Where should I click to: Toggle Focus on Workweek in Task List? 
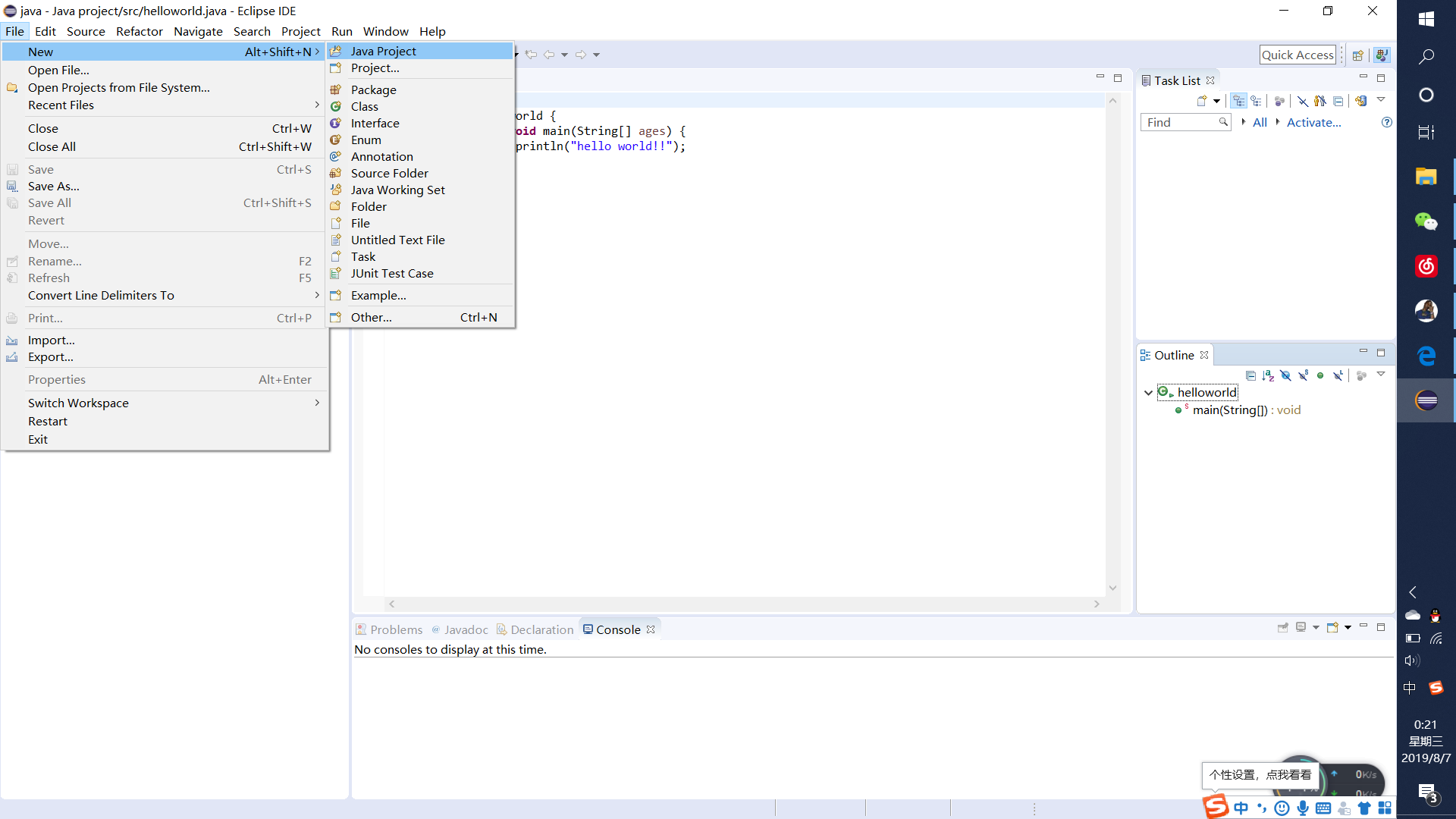[x=1280, y=101]
